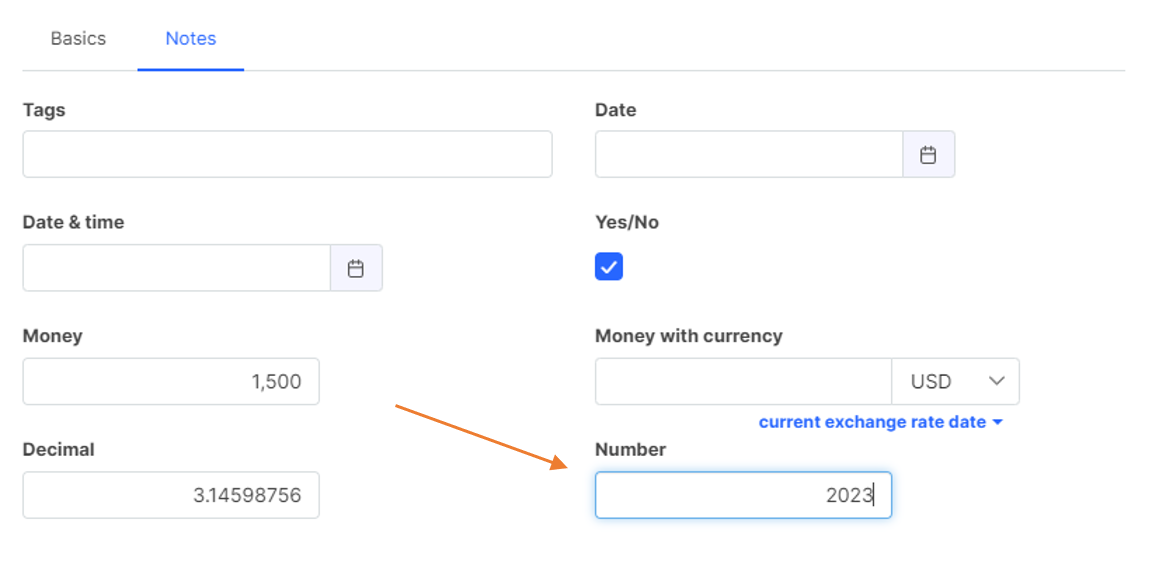Screen dimensions: 1175x588
Task: Click the Money with currency label
Action: point(689,336)
